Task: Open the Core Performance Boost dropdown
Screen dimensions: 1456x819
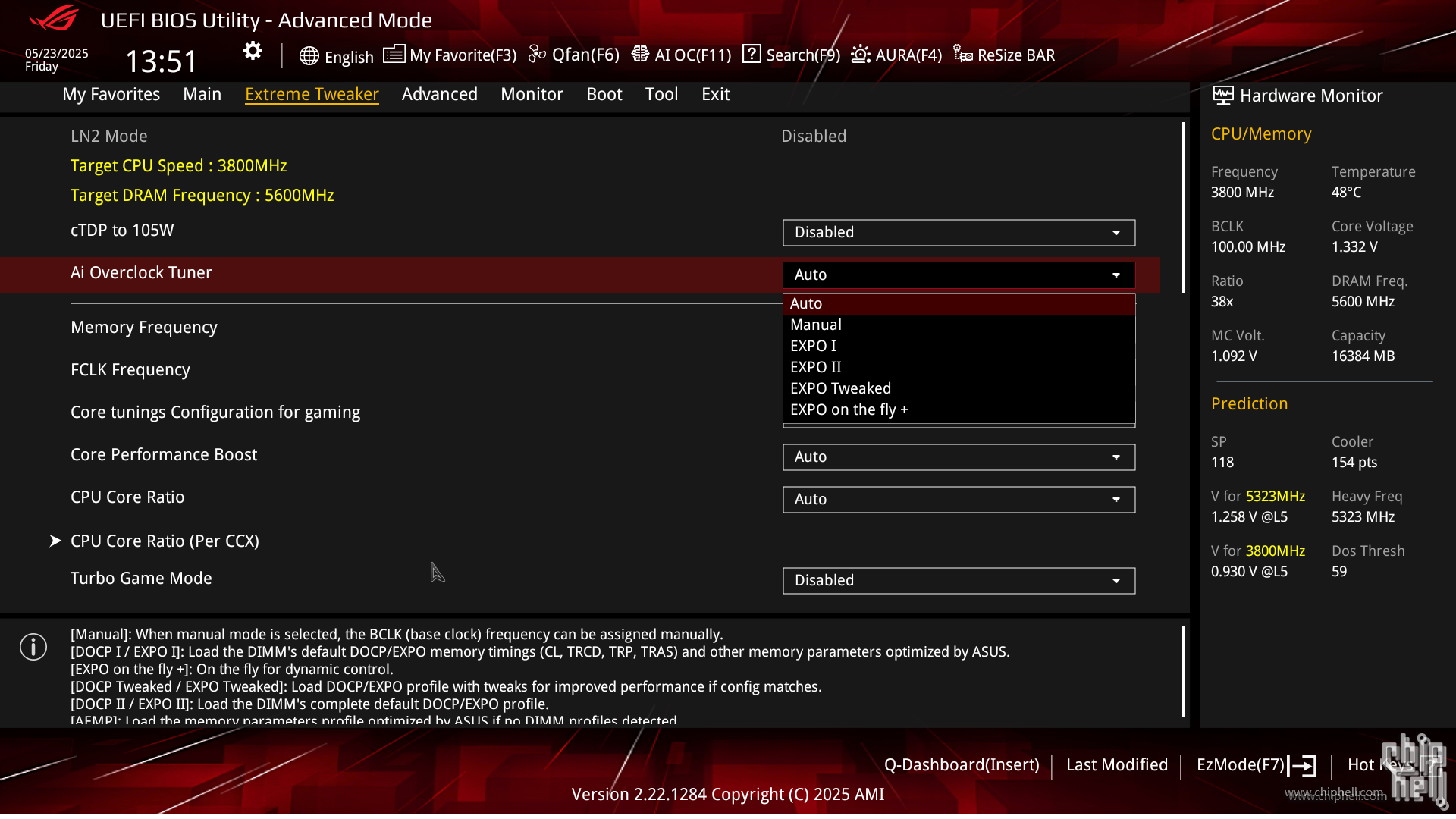Action: point(959,457)
